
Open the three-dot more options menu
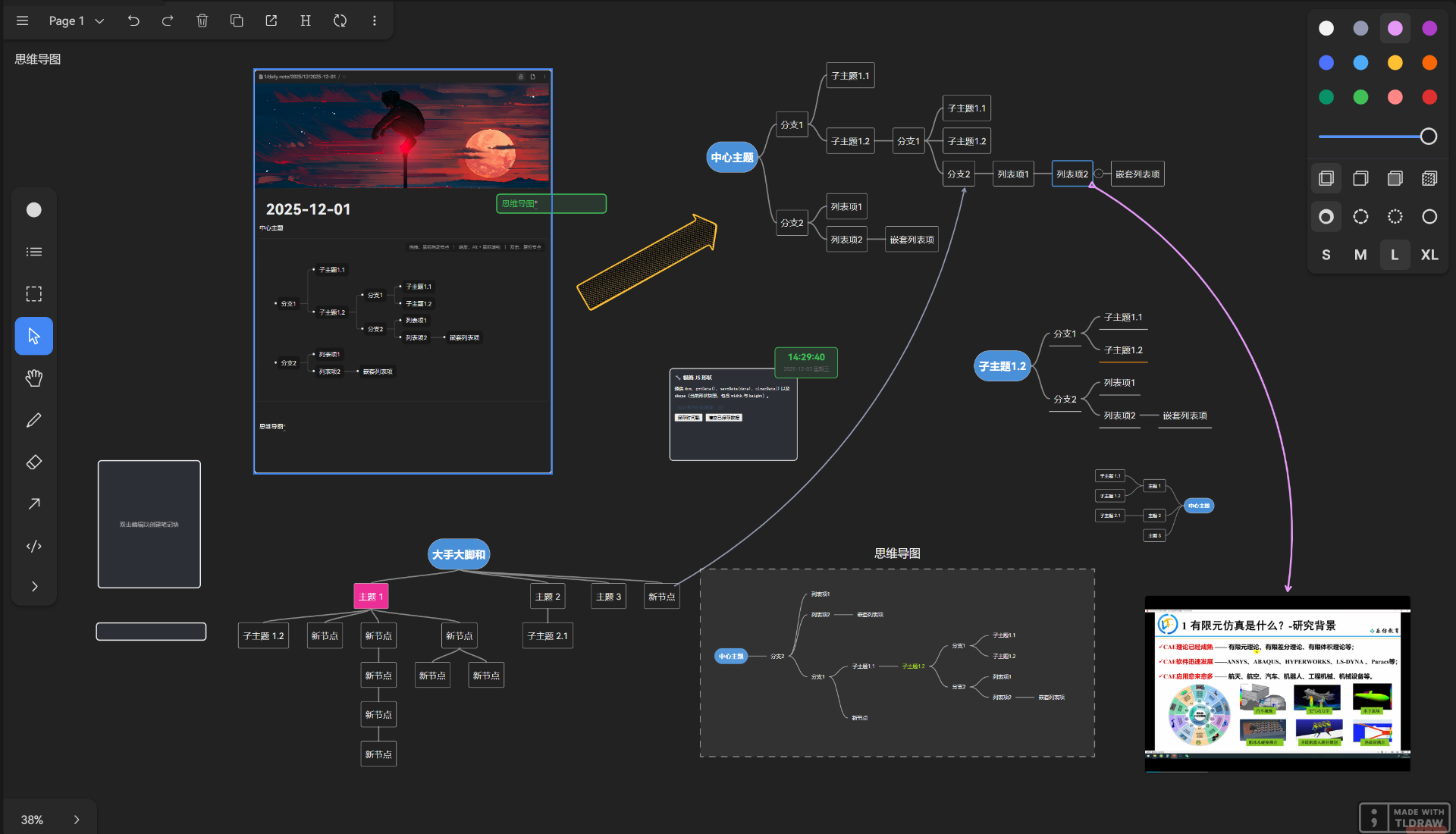[x=374, y=20]
